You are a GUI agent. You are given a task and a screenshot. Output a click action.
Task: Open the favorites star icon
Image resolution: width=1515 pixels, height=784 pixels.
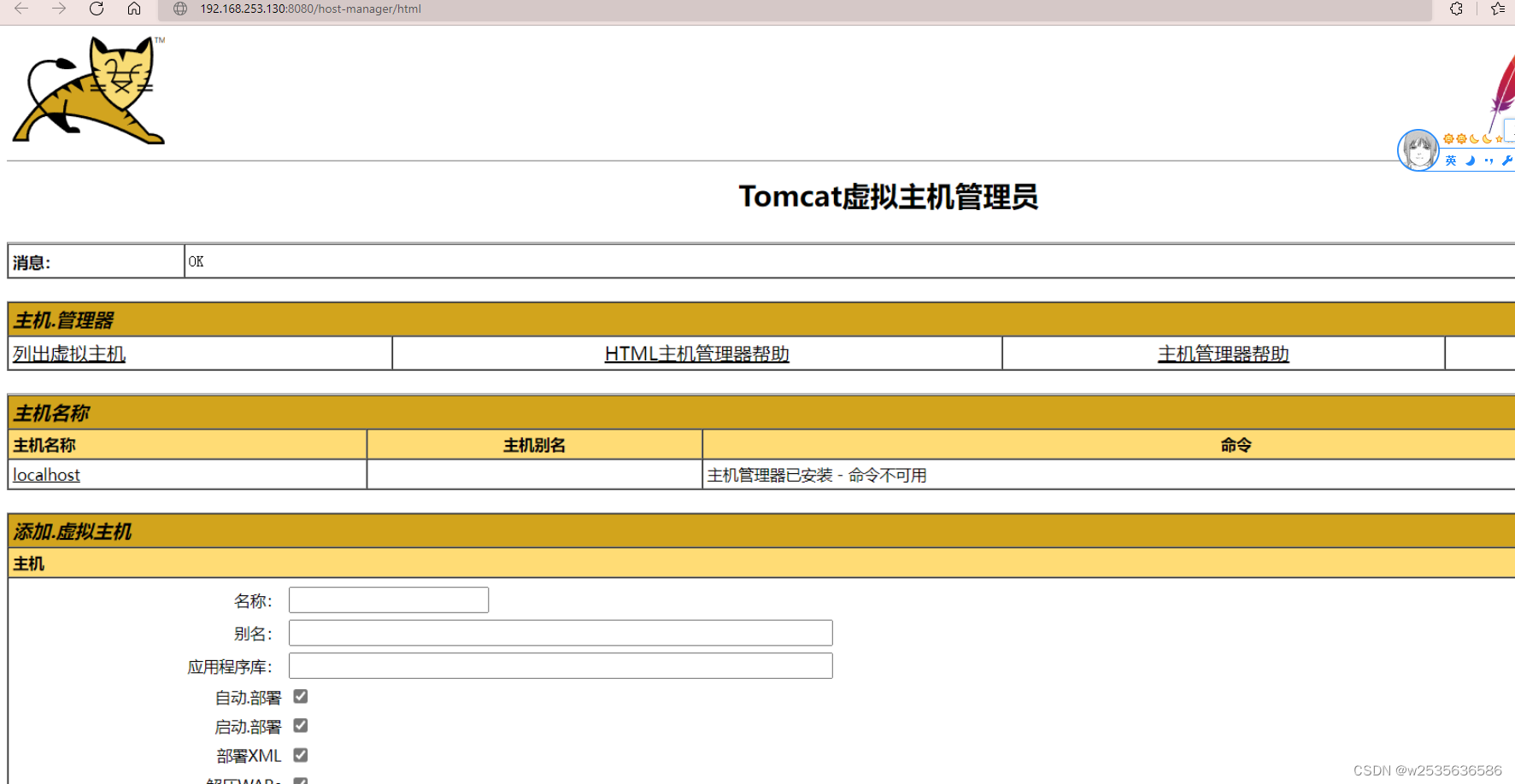click(1498, 9)
